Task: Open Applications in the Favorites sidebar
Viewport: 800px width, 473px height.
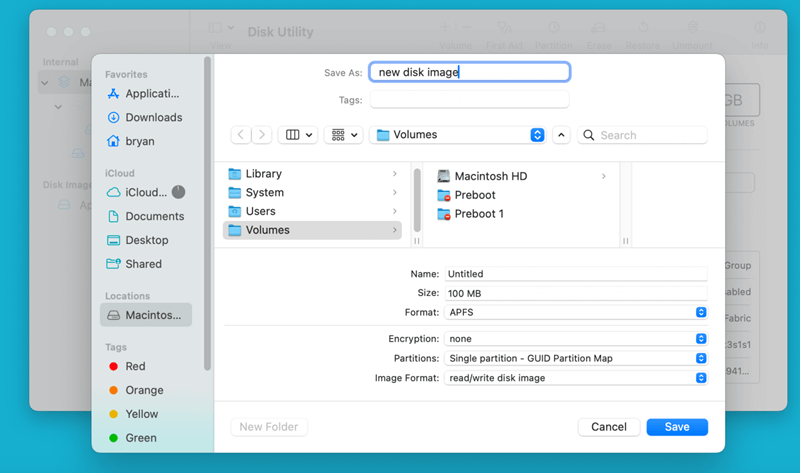Action: pos(143,94)
